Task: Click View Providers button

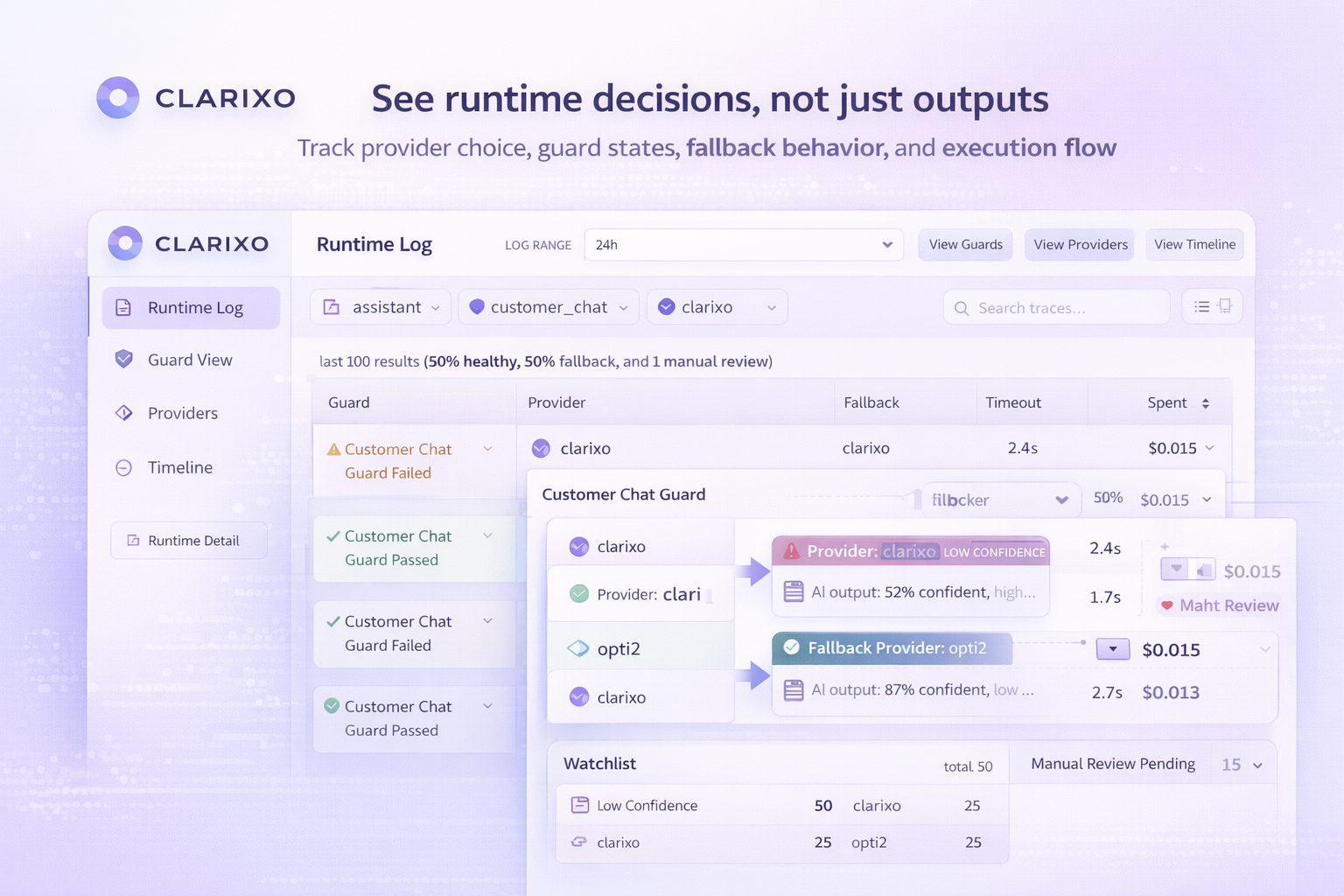Action: pos(1080,245)
